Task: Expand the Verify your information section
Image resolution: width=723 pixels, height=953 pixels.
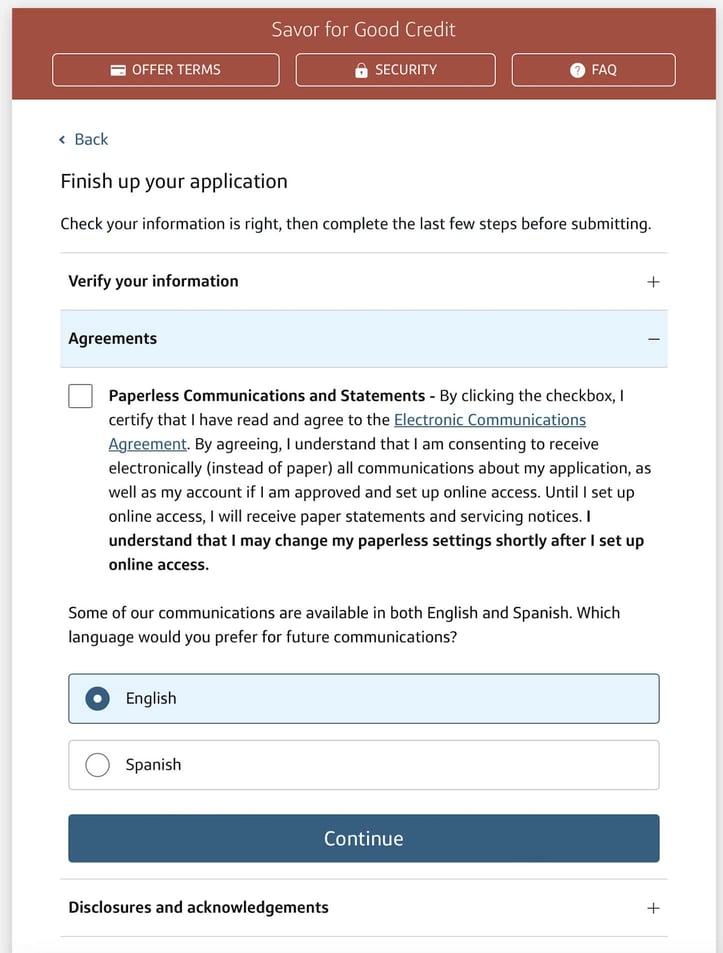Action: point(364,281)
